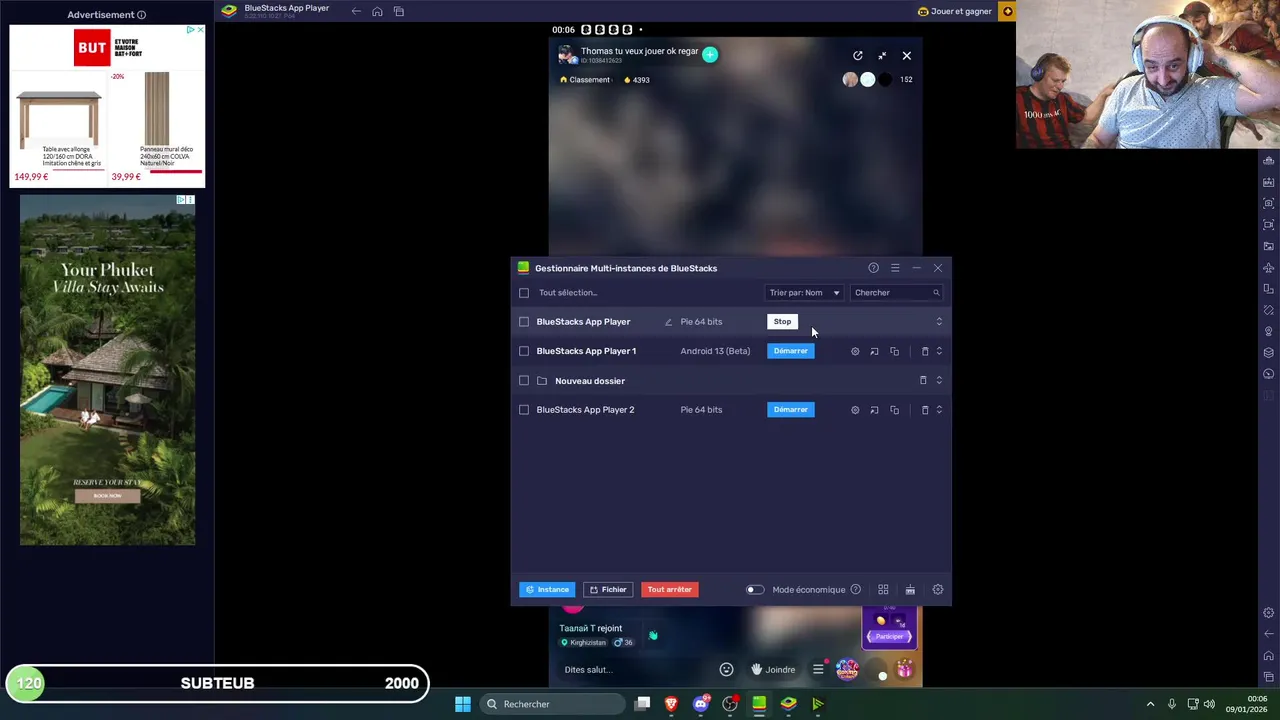
Task: Select the BlueStacks App Player 2 checkbox
Action: point(524,410)
